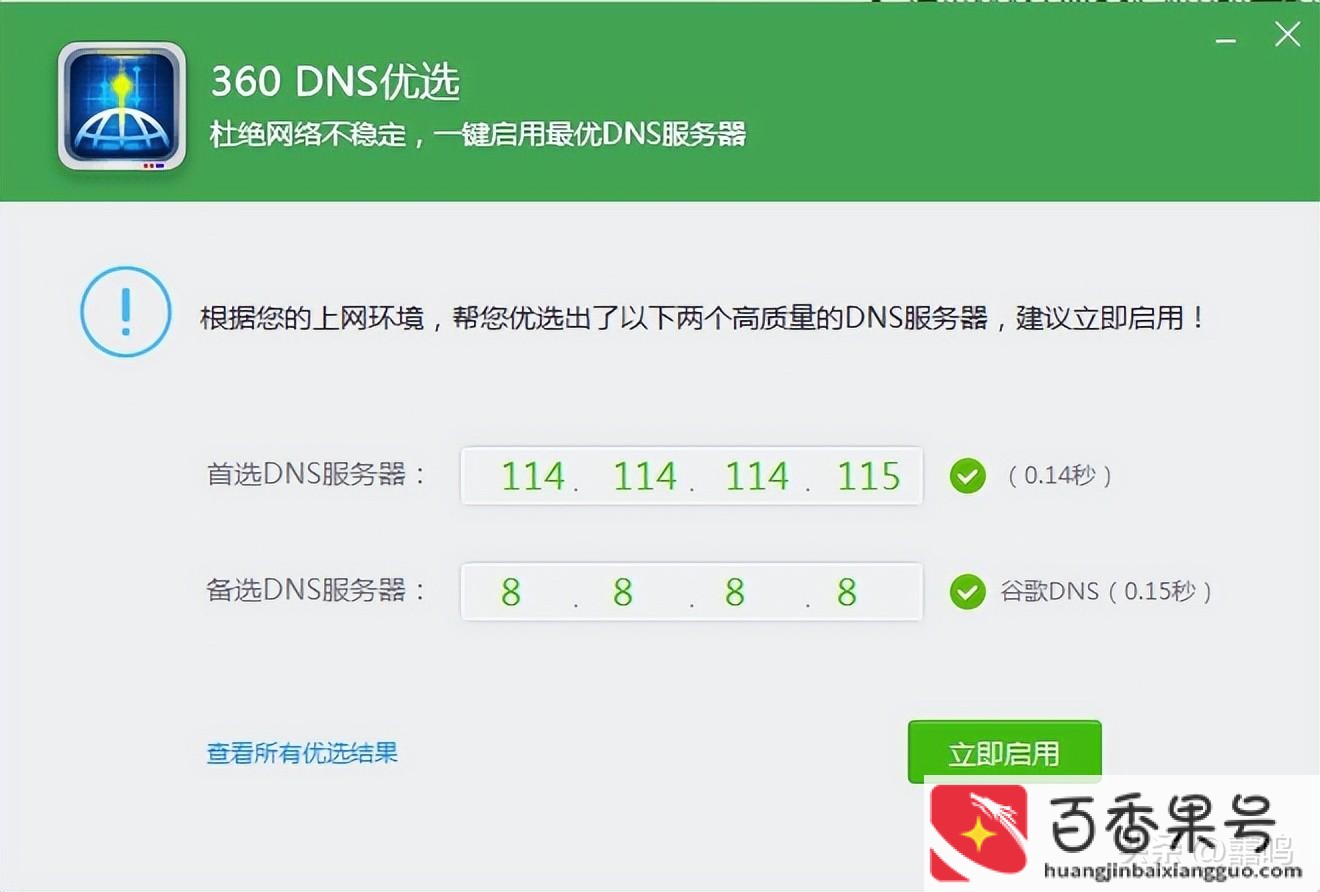Click the green checkmark beside 谷歌DNS

pyautogui.click(x=967, y=592)
